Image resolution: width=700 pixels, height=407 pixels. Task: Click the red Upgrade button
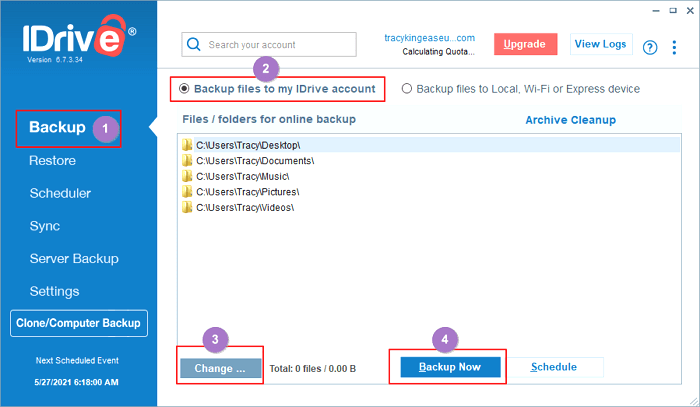(524, 45)
